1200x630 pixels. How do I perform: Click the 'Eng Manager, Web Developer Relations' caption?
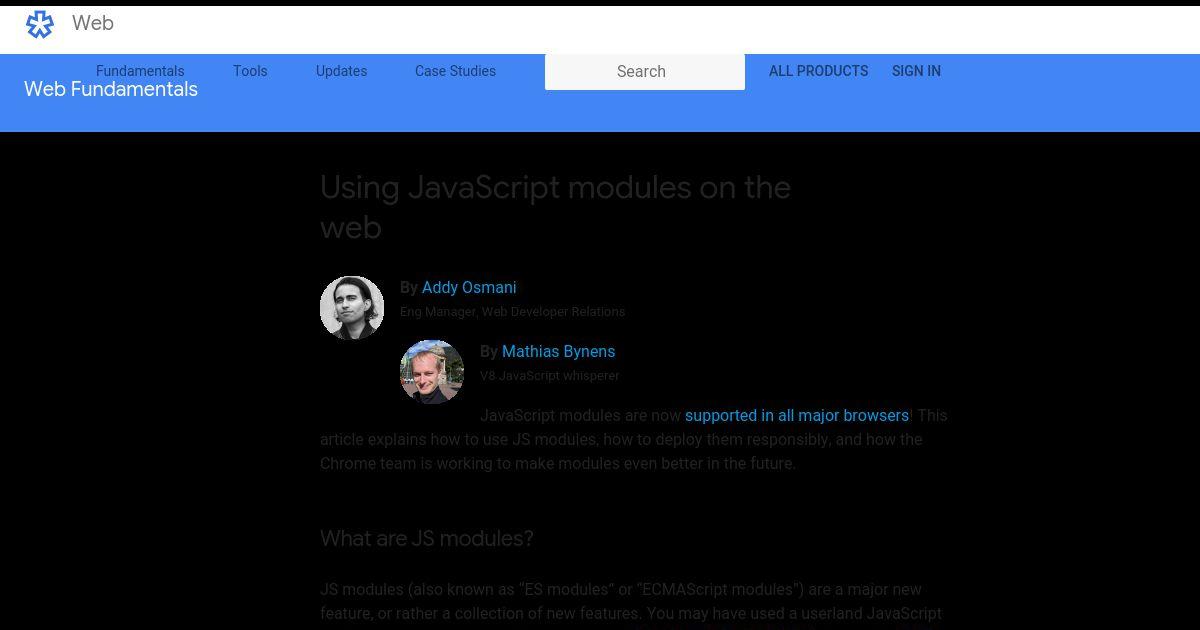(512, 312)
